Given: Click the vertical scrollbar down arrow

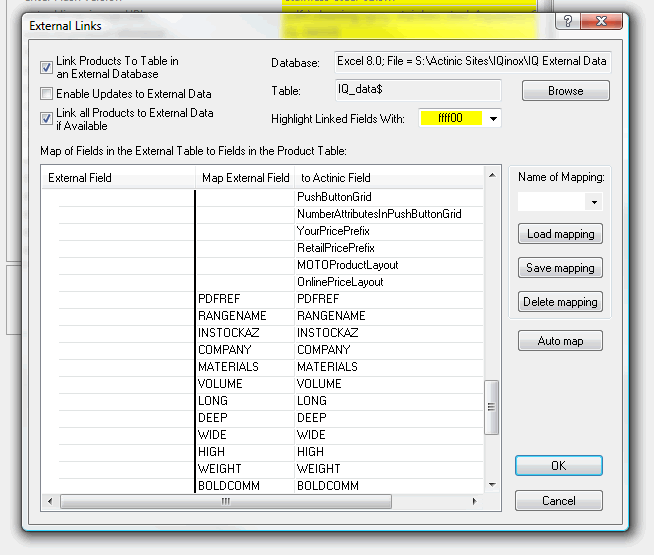Looking at the screenshot, I should tap(491, 484).
